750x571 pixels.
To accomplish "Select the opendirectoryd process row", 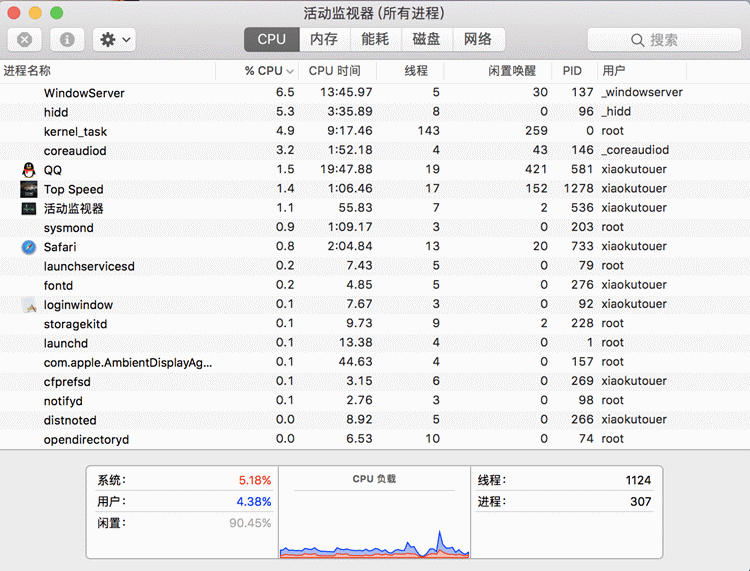I will click(x=375, y=439).
